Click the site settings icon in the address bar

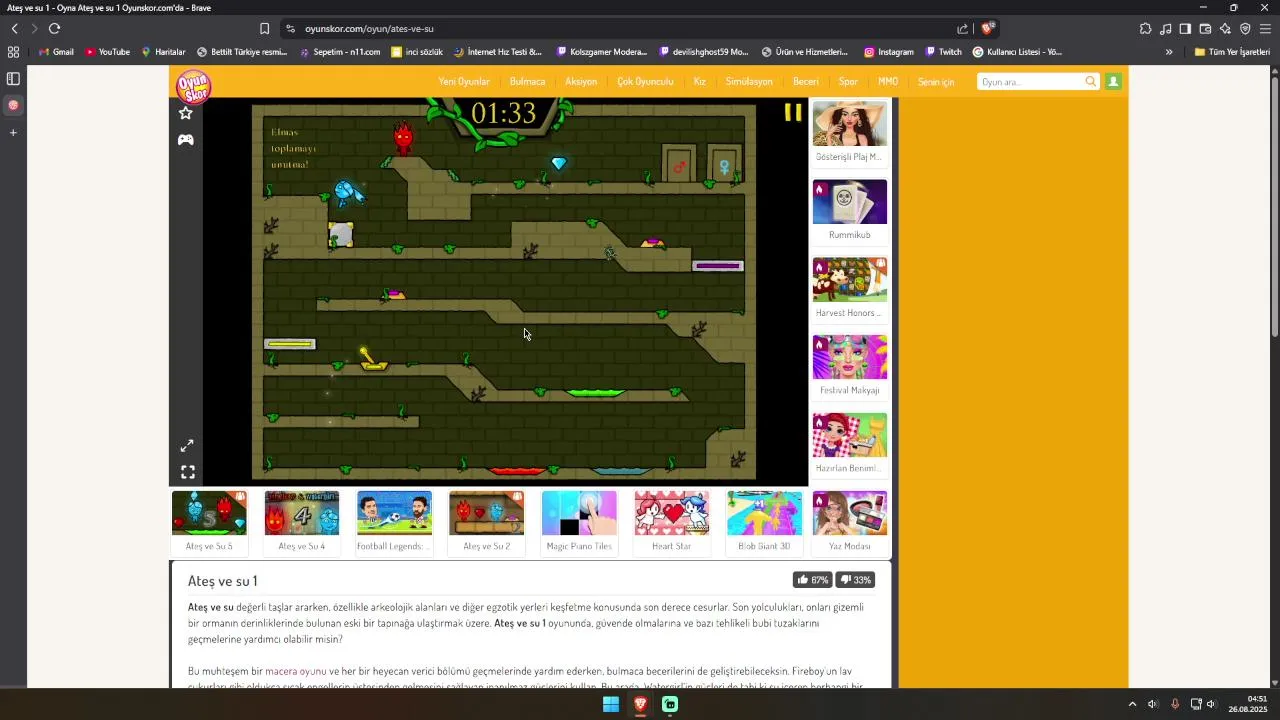[291, 29]
